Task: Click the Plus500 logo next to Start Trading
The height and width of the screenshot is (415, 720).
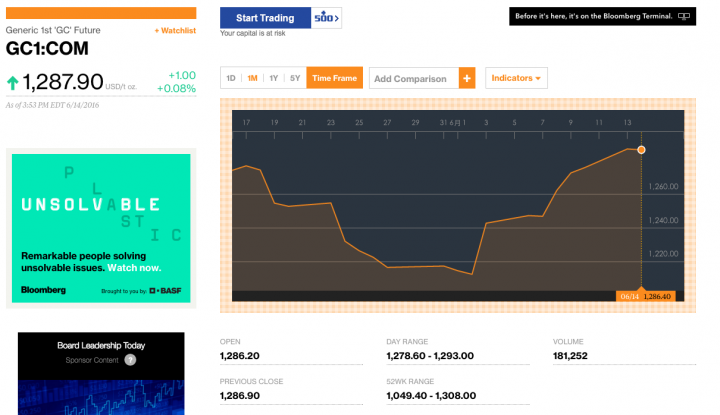Action: 326,18
